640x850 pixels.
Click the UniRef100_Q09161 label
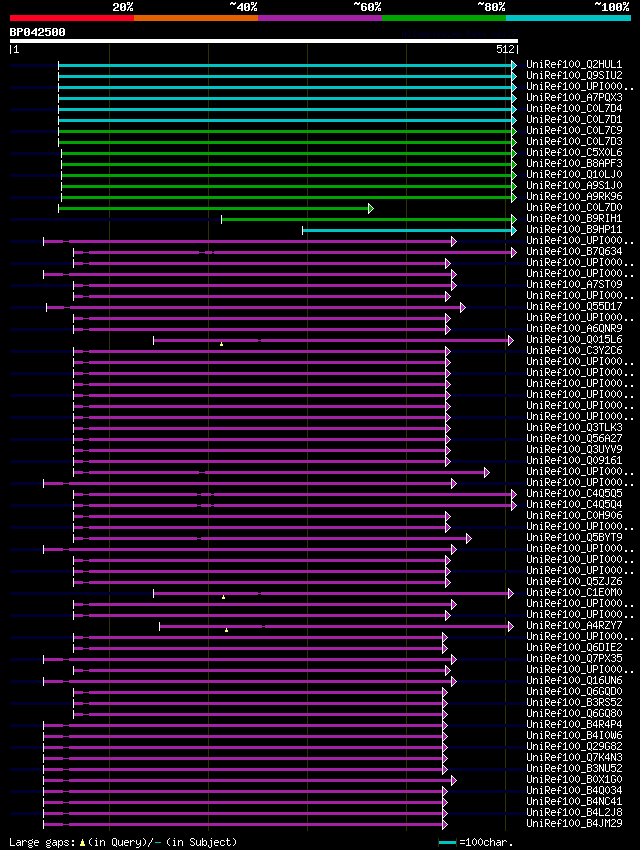click(574, 460)
